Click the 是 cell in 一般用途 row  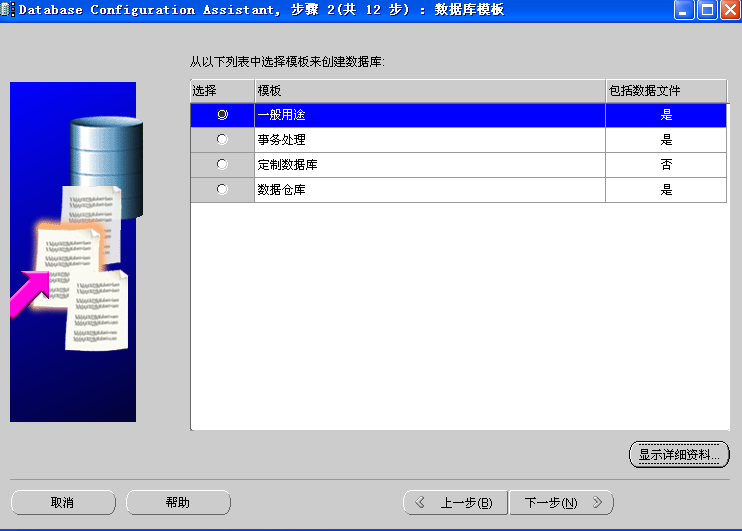click(666, 115)
